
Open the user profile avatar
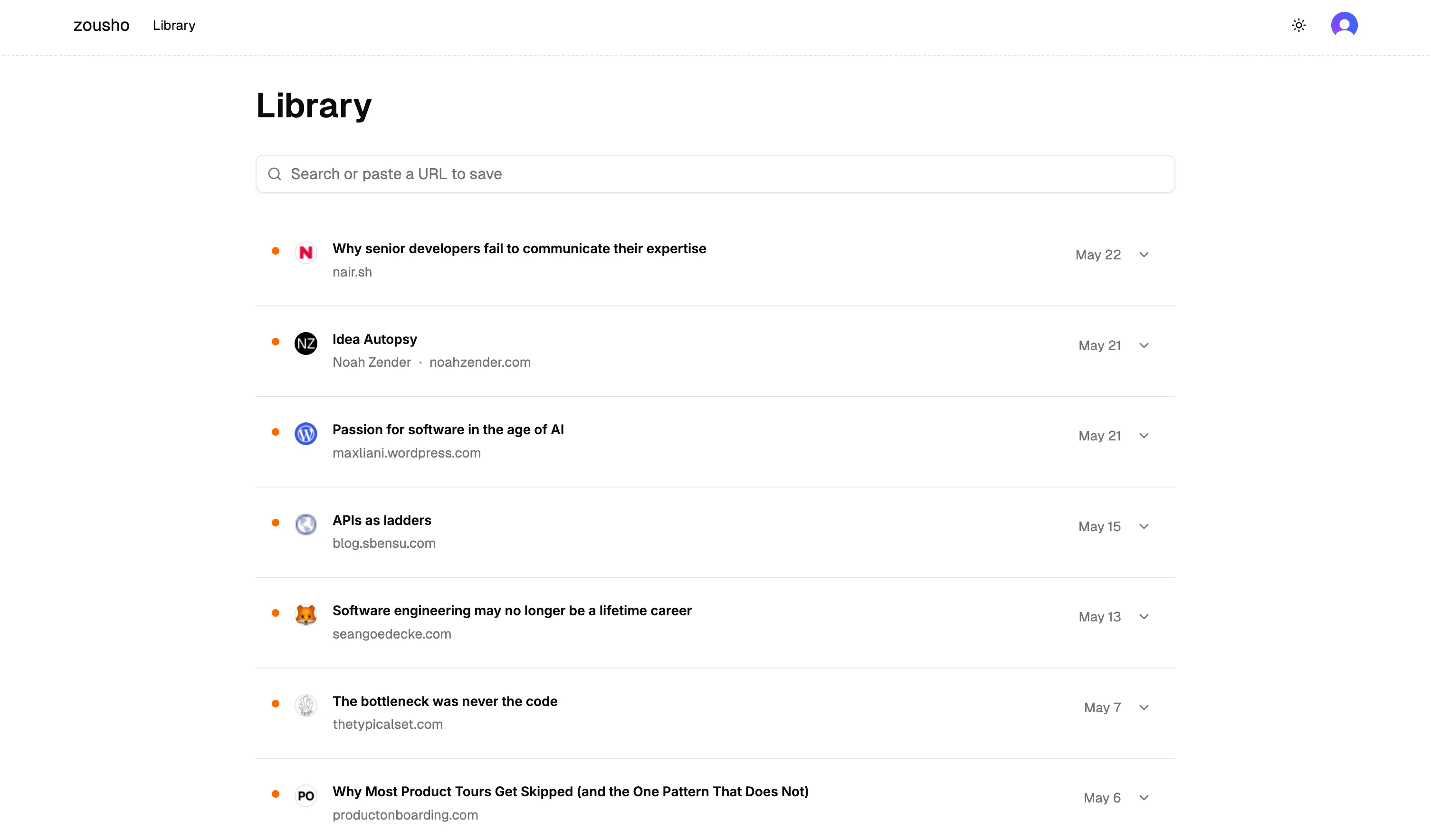[1344, 25]
